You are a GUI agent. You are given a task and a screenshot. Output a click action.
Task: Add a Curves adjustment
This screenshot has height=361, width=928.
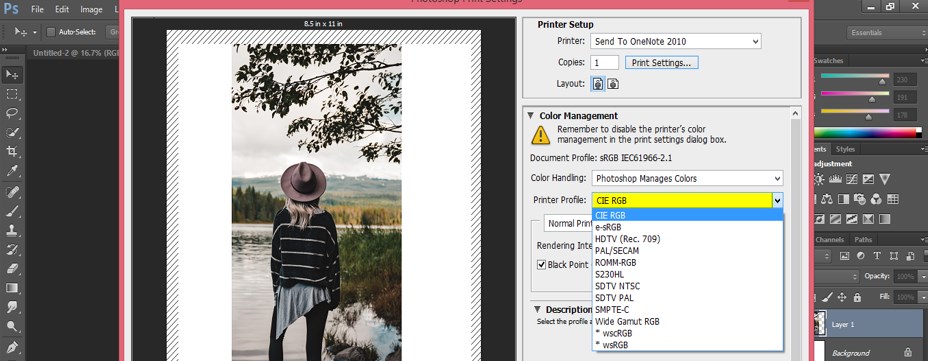click(x=852, y=179)
